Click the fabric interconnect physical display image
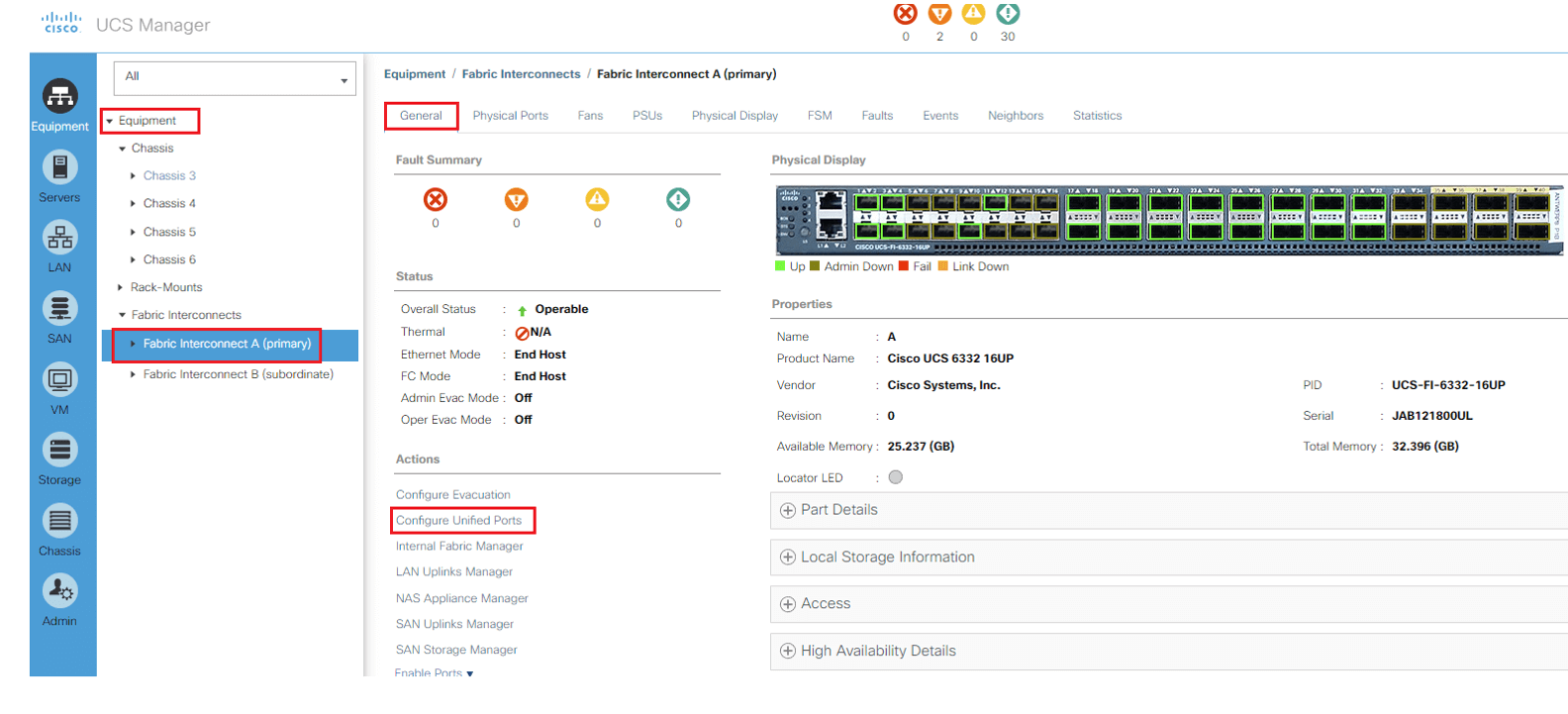 point(1169,221)
